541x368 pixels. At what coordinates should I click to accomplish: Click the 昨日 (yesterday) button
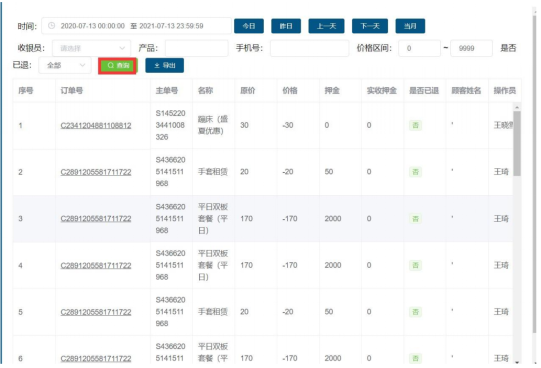[286, 26]
